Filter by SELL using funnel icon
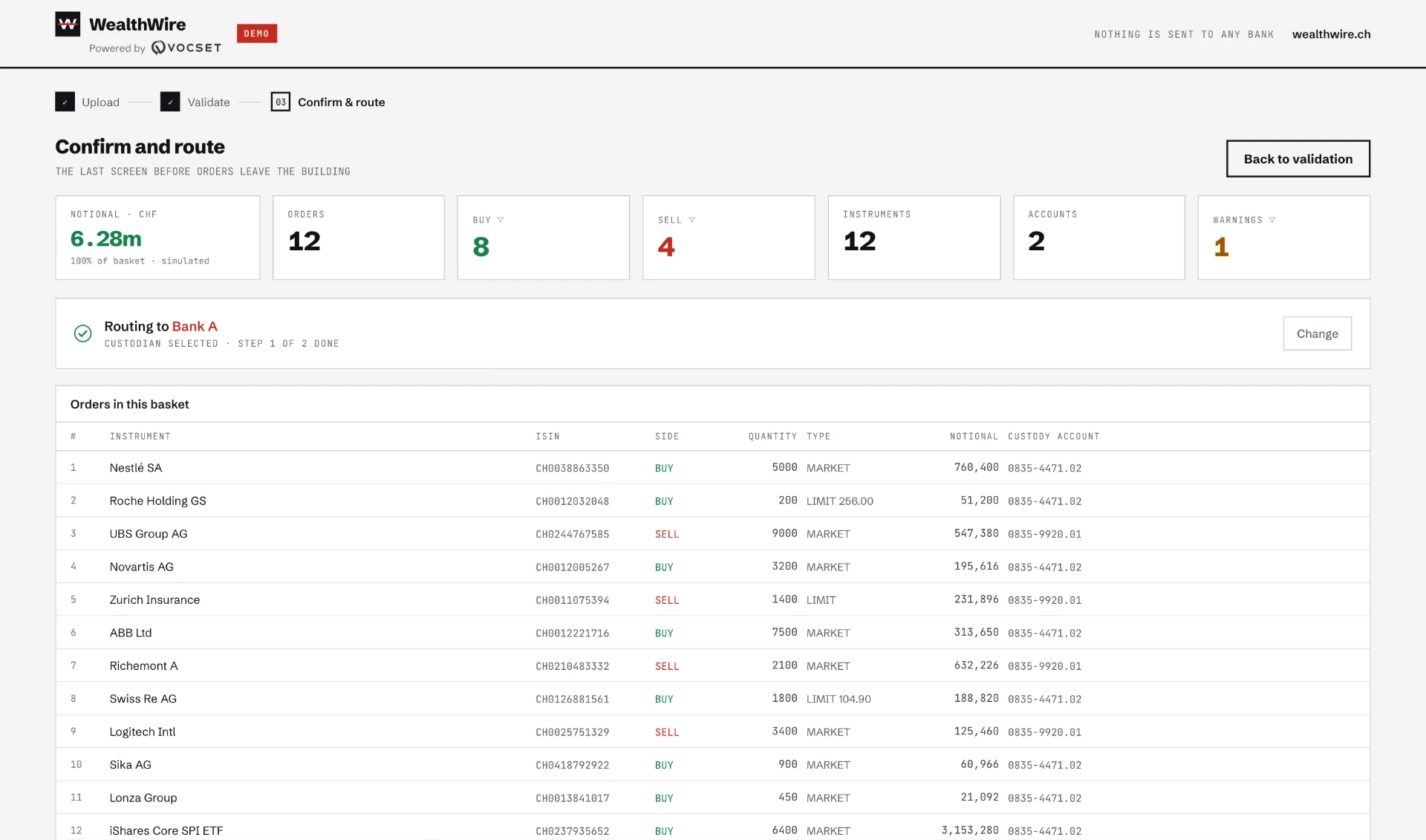Viewport: 1426px width, 840px height. [692, 220]
